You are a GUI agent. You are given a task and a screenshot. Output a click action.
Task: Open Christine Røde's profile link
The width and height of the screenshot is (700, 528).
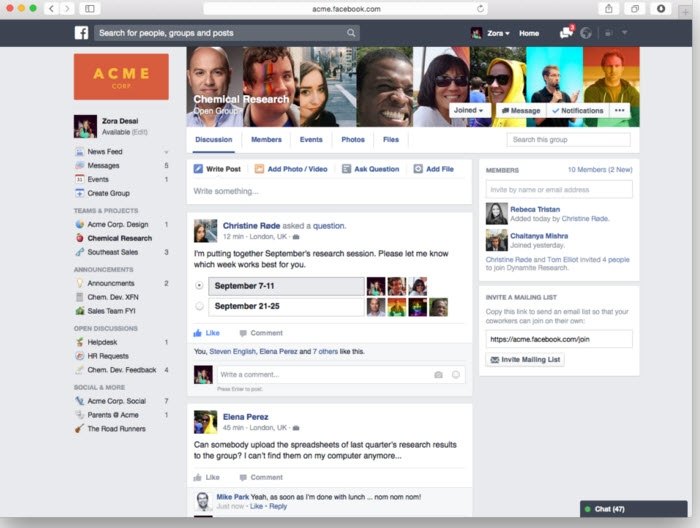click(x=251, y=226)
